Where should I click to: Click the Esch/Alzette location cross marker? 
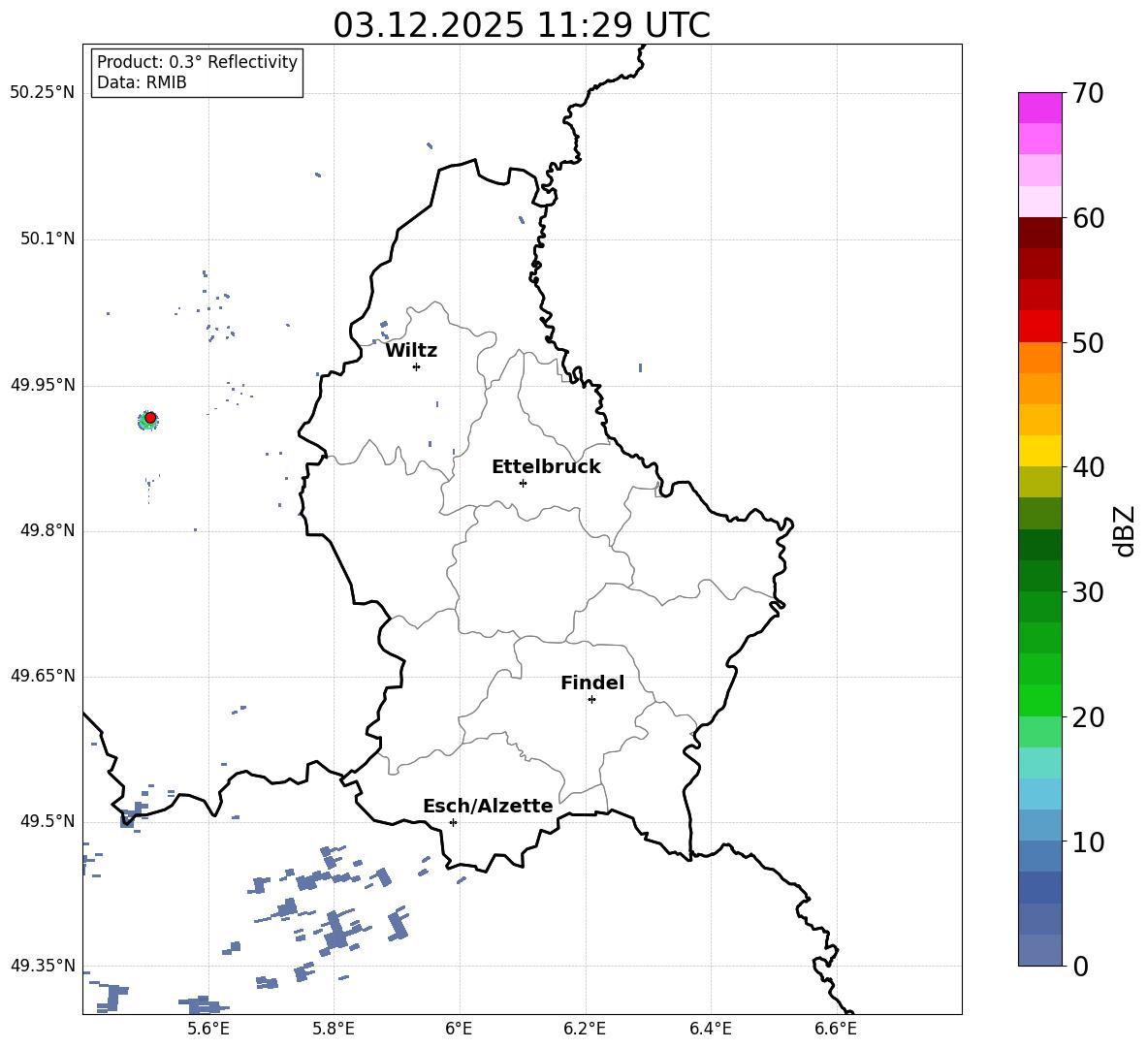(x=453, y=822)
